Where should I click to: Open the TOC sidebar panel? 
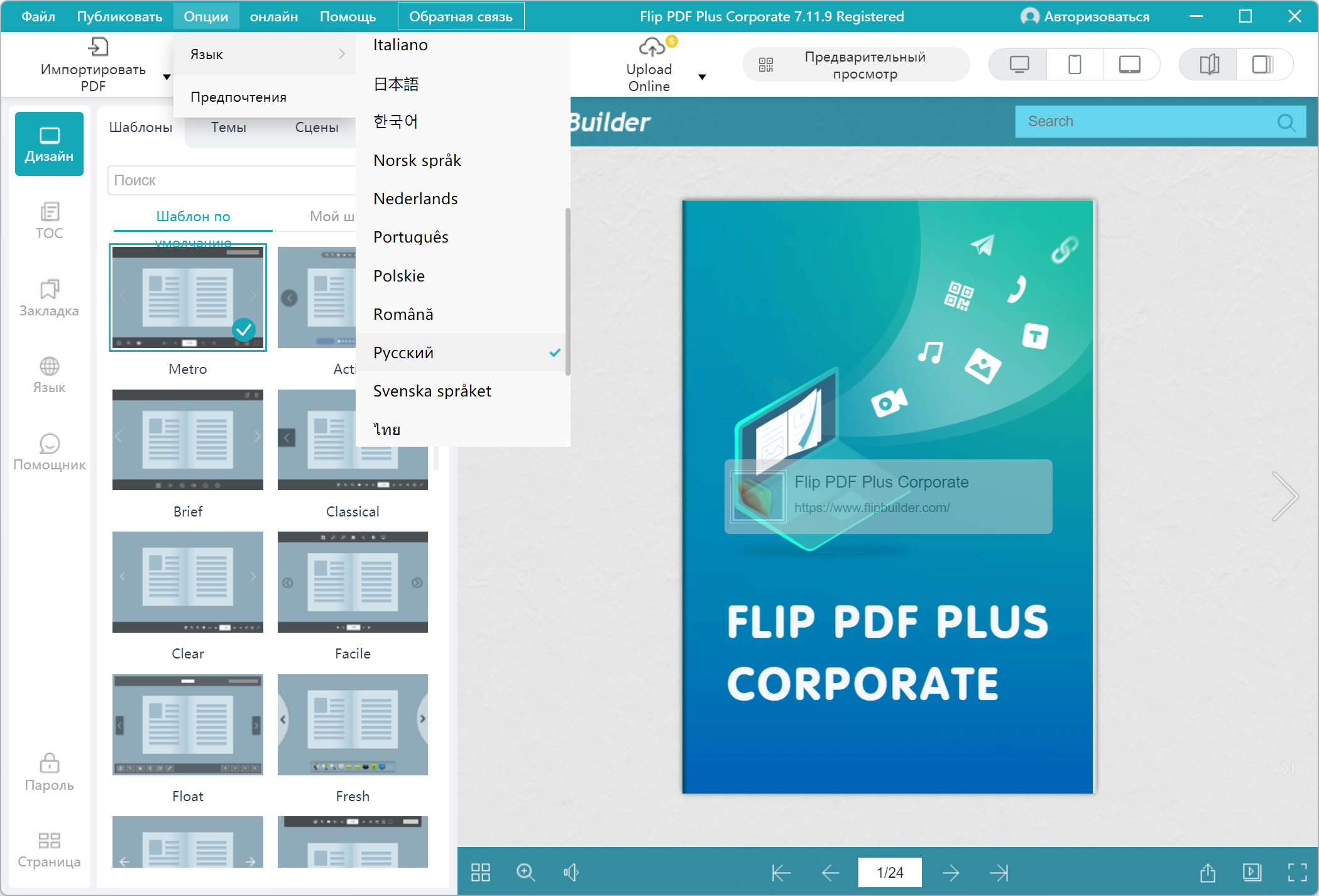click(49, 221)
